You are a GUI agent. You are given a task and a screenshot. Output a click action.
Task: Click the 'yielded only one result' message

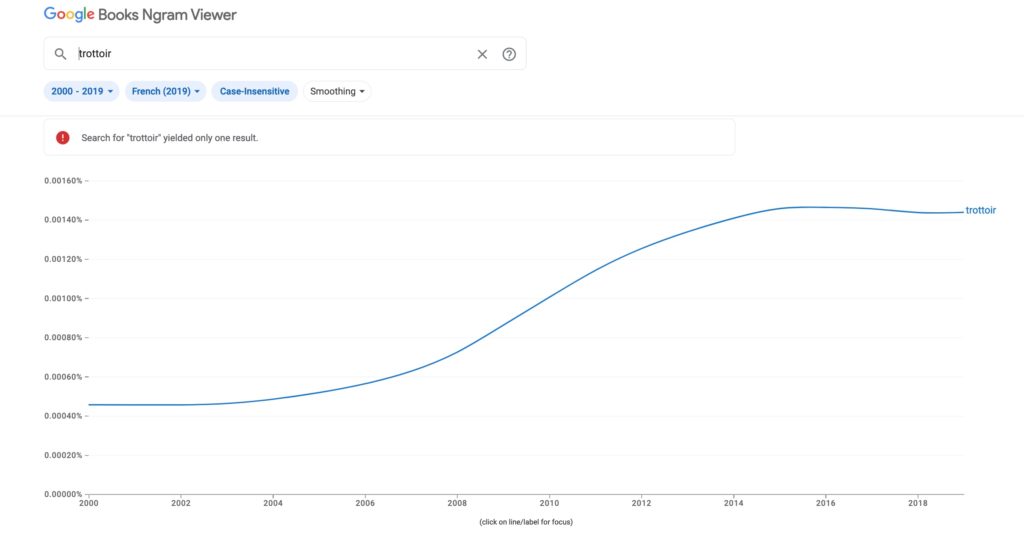pyautogui.click(x=170, y=138)
